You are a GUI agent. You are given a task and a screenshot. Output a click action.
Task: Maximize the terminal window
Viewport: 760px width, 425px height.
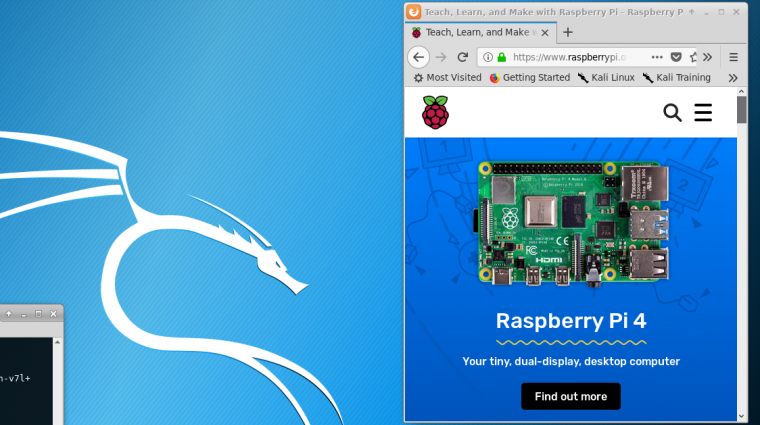click(x=38, y=314)
